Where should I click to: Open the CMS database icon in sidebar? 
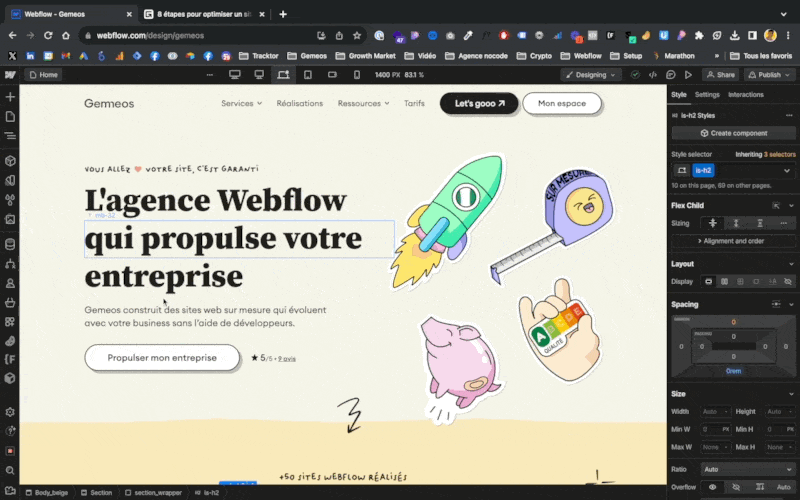click(x=10, y=244)
